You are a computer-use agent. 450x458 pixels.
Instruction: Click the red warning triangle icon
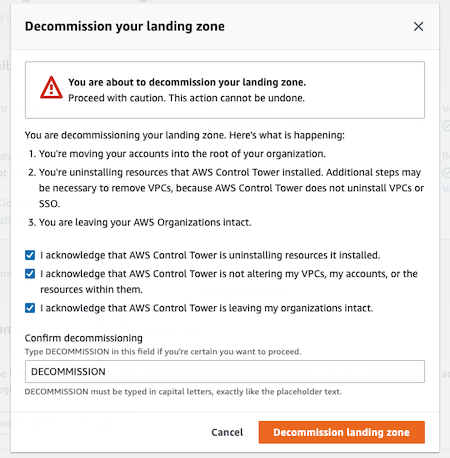tap(51, 87)
